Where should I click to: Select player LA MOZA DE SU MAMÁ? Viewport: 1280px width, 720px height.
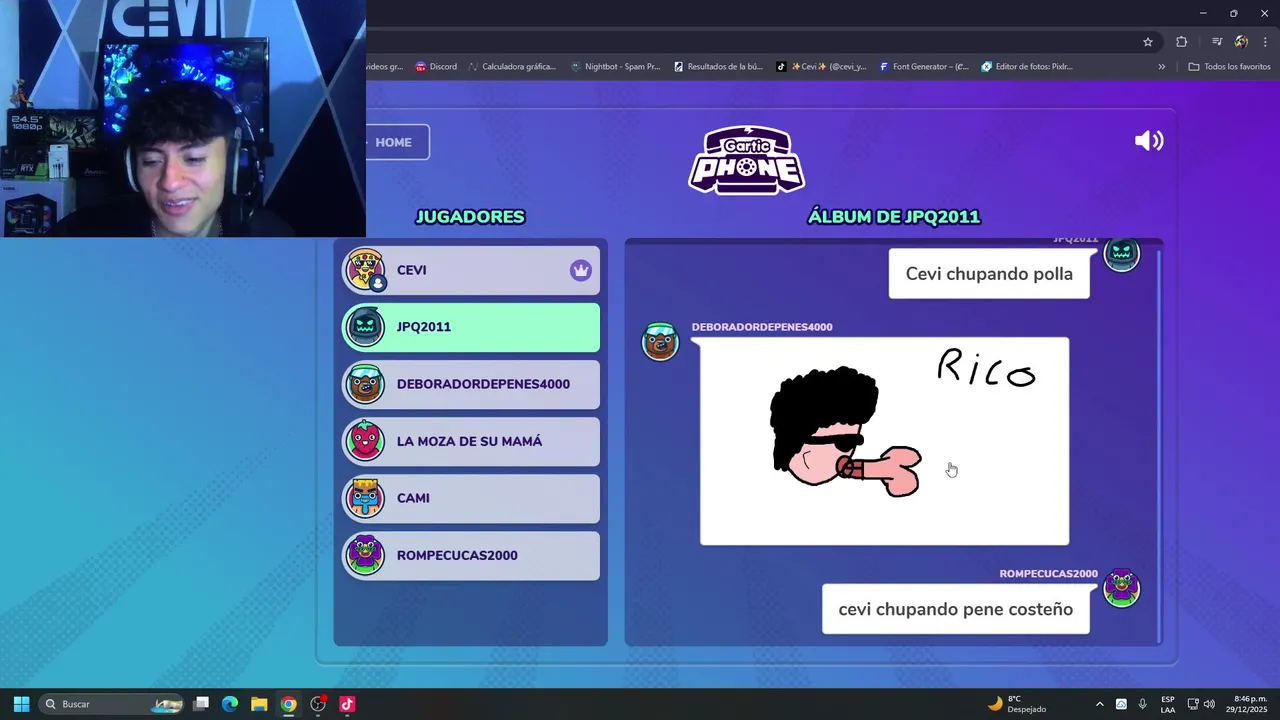[471, 441]
